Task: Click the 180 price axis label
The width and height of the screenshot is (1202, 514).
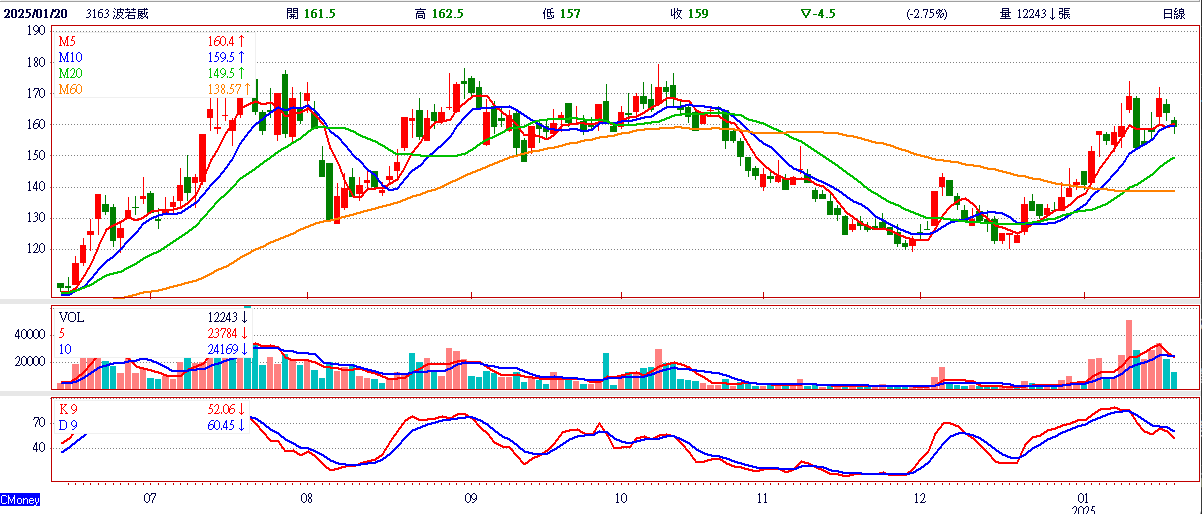Action: pyautogui.click(x=36, y=62)
